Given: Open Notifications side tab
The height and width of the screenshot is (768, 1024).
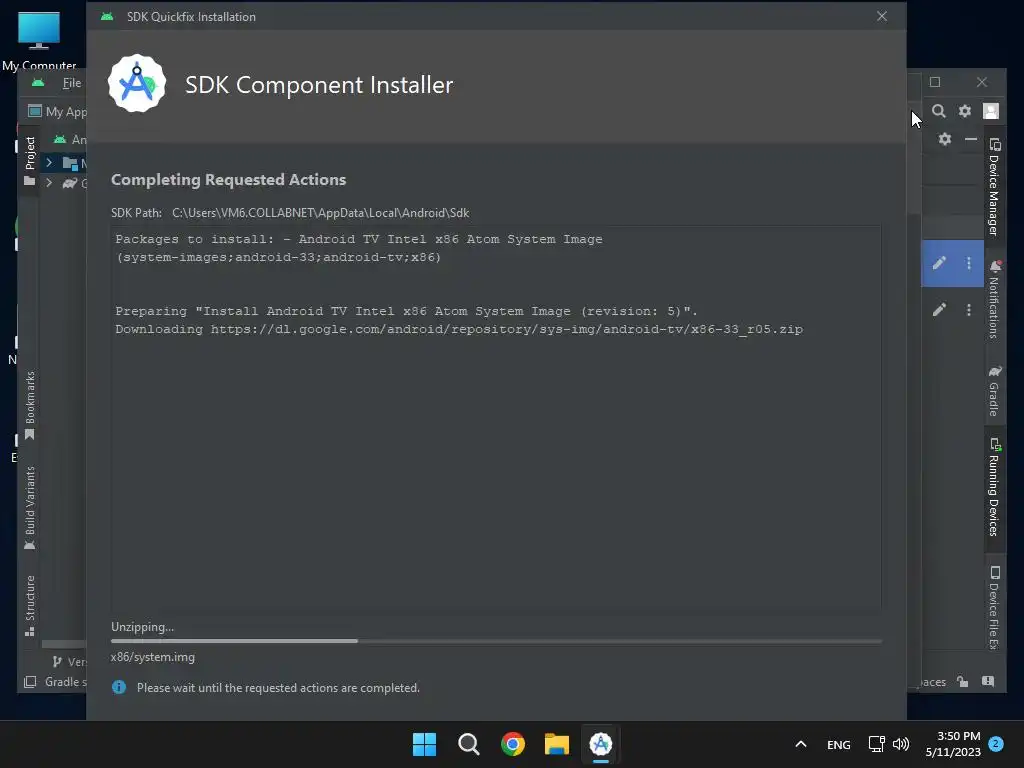Looking at the screenshot, I should pyautogui.click(x=994, y=299).
